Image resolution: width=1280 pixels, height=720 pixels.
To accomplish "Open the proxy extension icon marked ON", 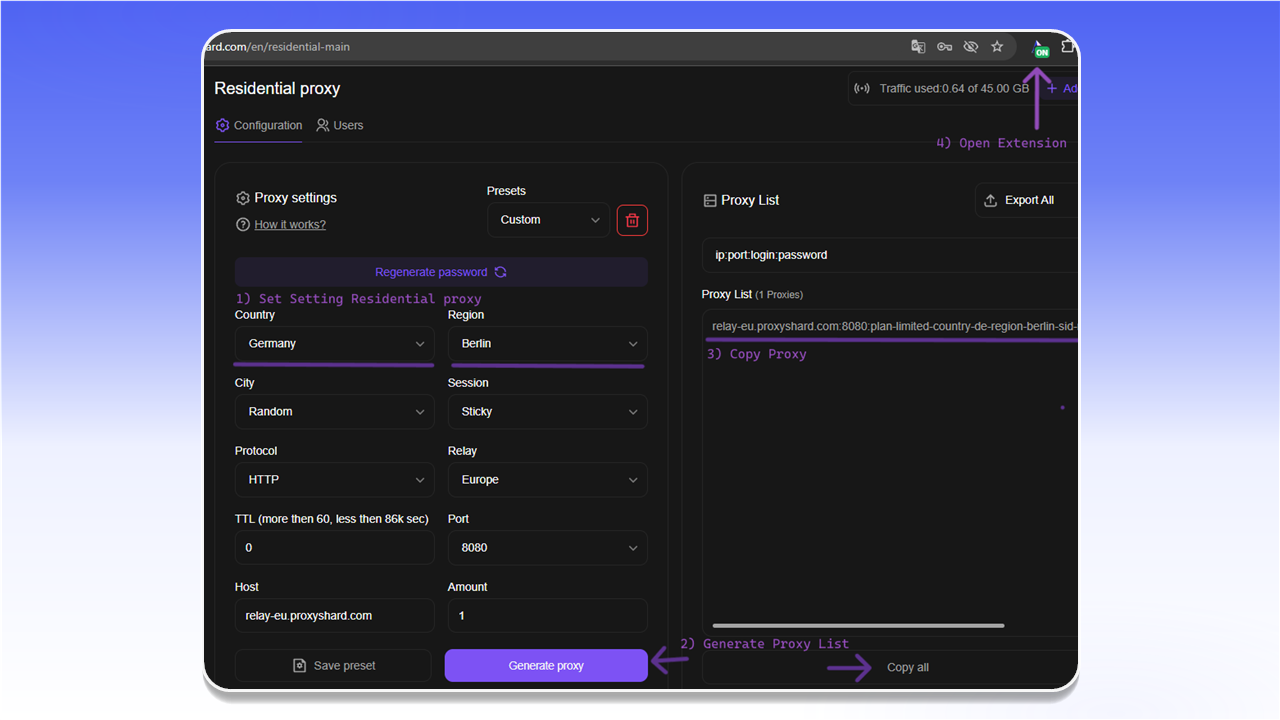I will (1040, 48).
